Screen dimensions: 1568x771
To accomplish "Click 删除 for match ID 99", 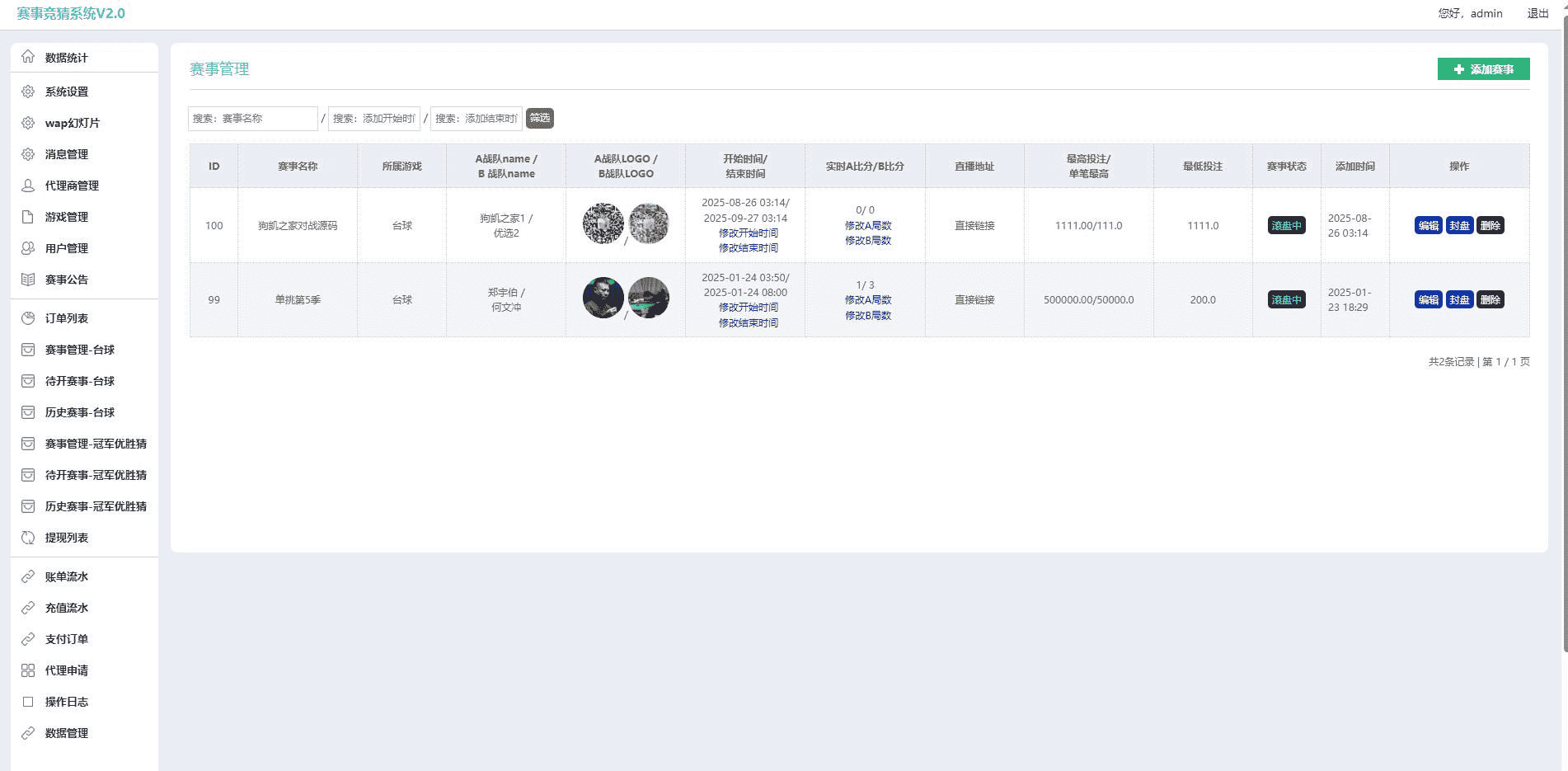I will click(1490, 300).
